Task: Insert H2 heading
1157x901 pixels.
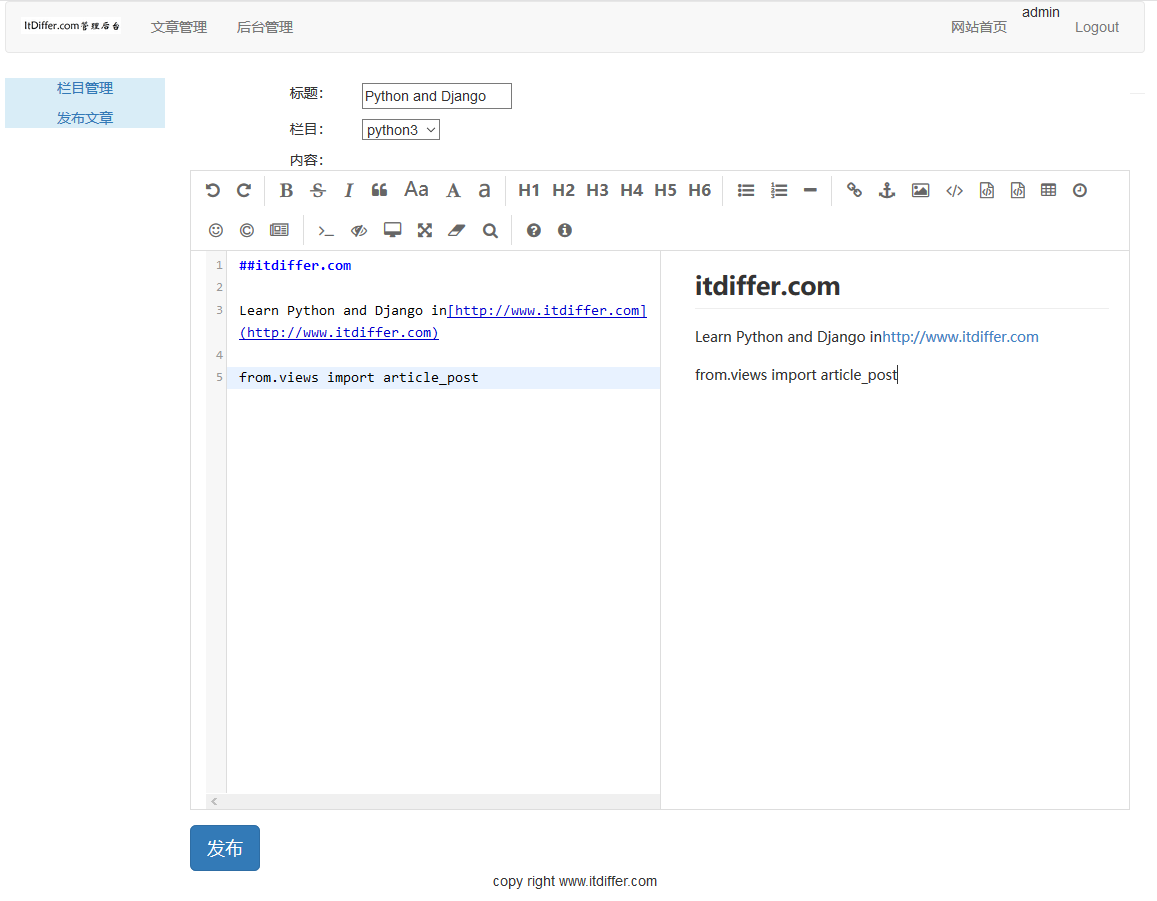Action: coord(564,190)
